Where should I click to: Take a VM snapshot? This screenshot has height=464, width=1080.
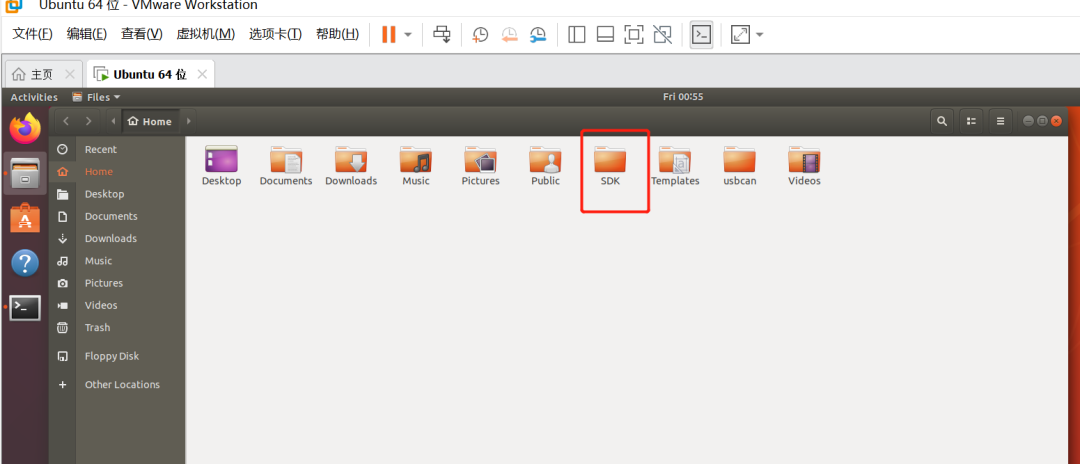tap(480, 34)
